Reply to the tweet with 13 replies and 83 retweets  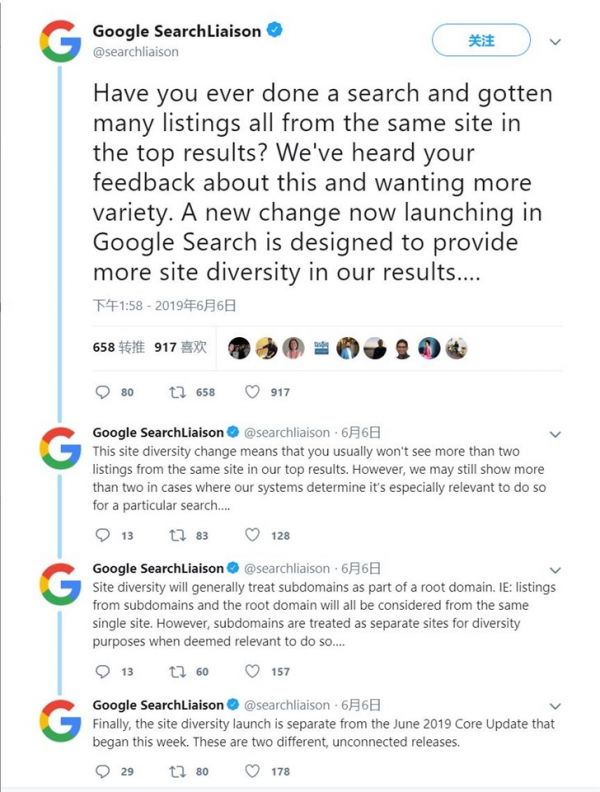tap(102, 535)
